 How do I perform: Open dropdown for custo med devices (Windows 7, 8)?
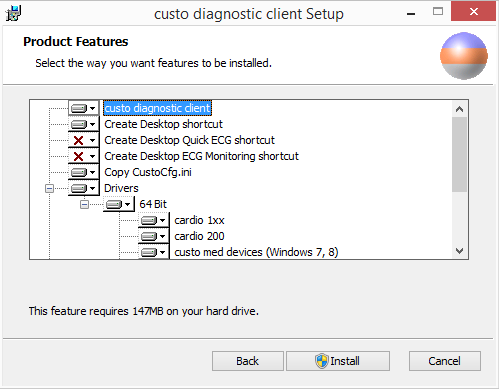(x=154, y=252)
